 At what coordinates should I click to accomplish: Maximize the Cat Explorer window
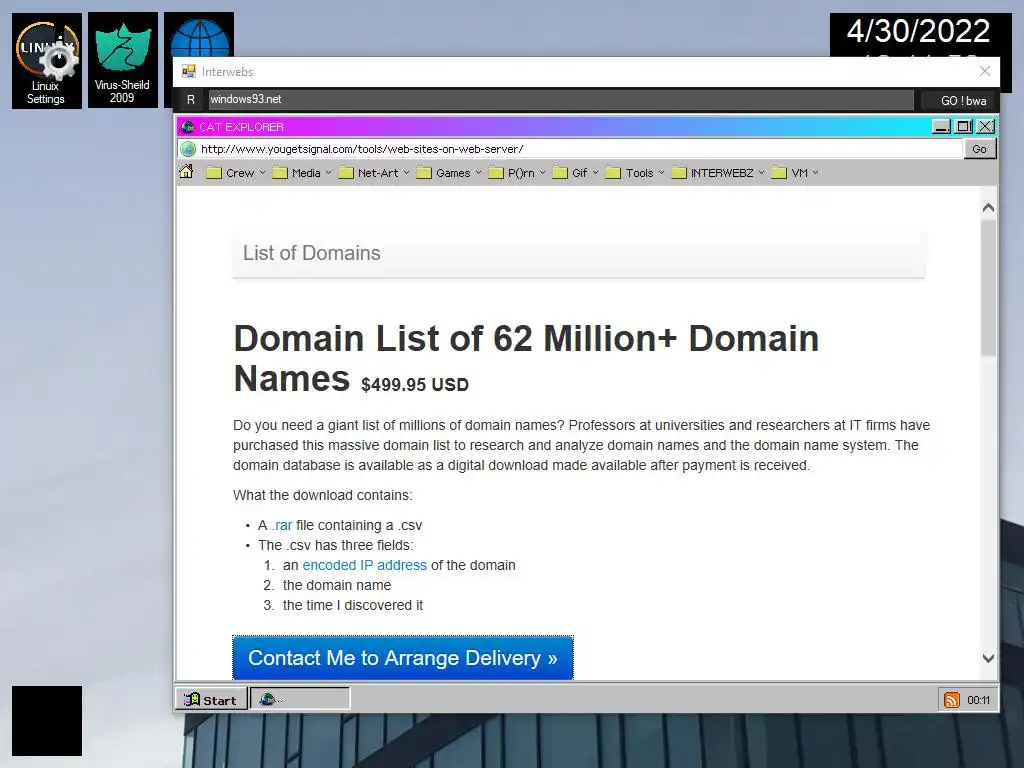click(x=964, y=127)
